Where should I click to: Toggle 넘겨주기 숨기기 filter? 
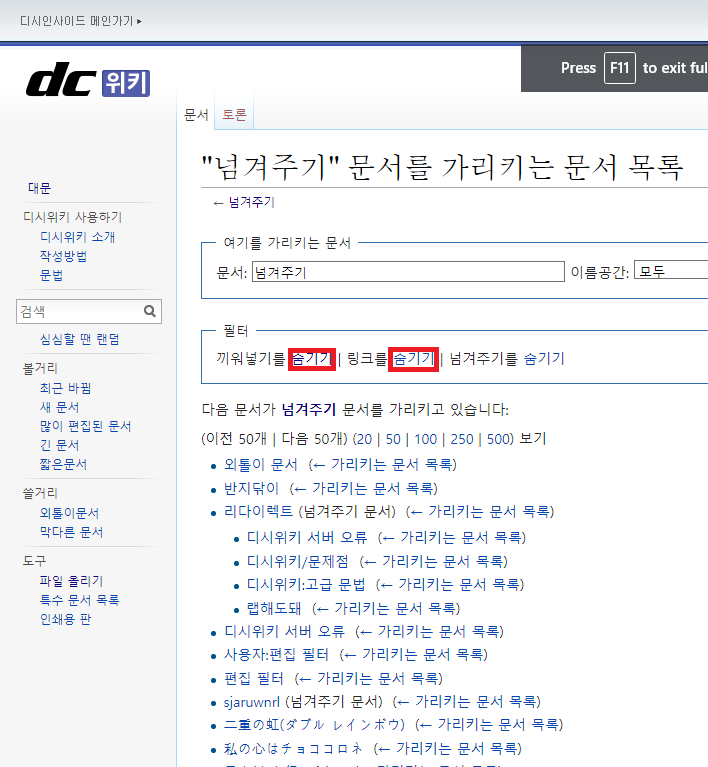pos(544,359)
